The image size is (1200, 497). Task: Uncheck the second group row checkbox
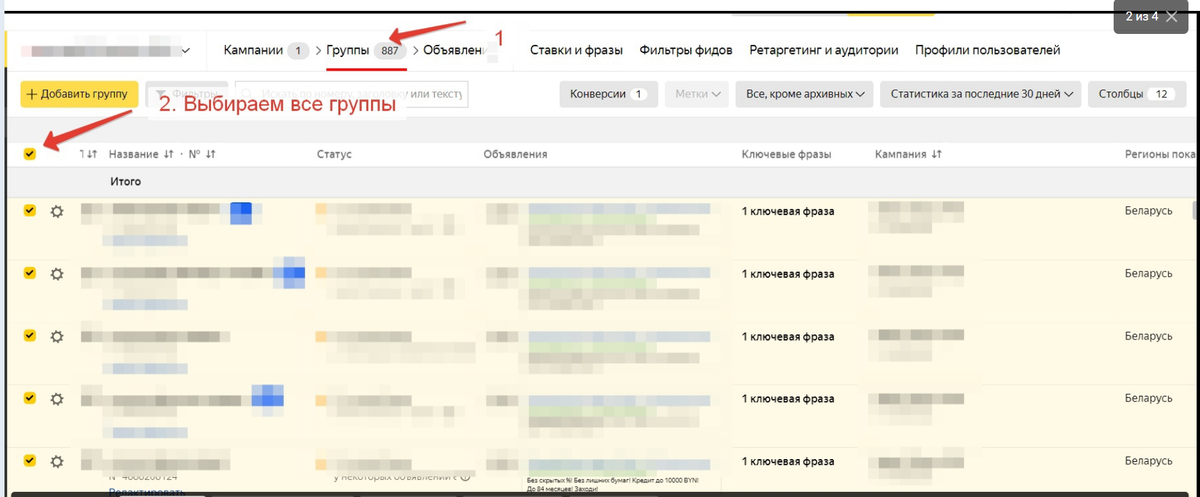tap(29, 272)
